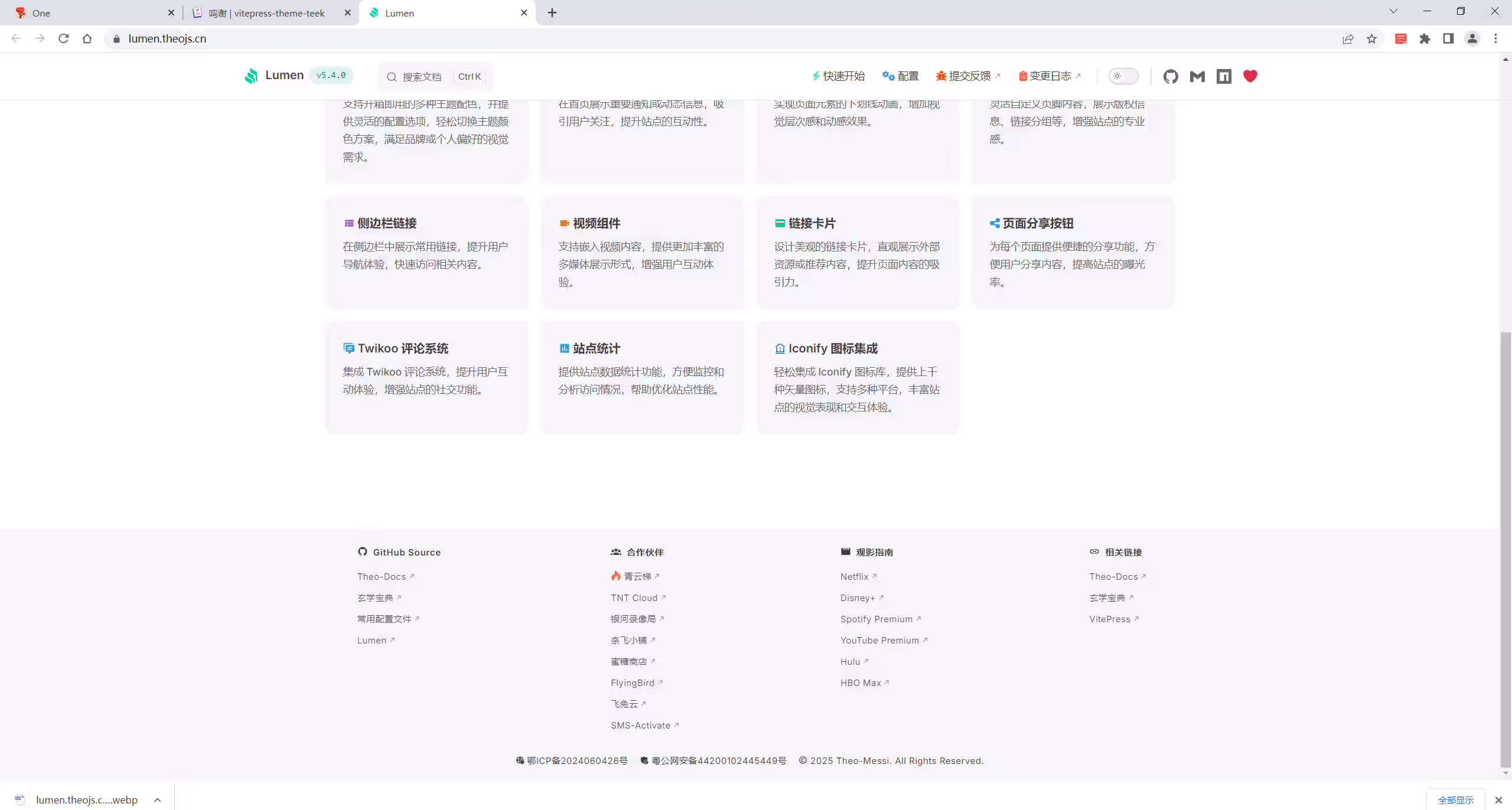Open the Chrome three-dot menu
This screenshot has height=810, width=1512.
pyautogui.click(x=1495, y=39)
